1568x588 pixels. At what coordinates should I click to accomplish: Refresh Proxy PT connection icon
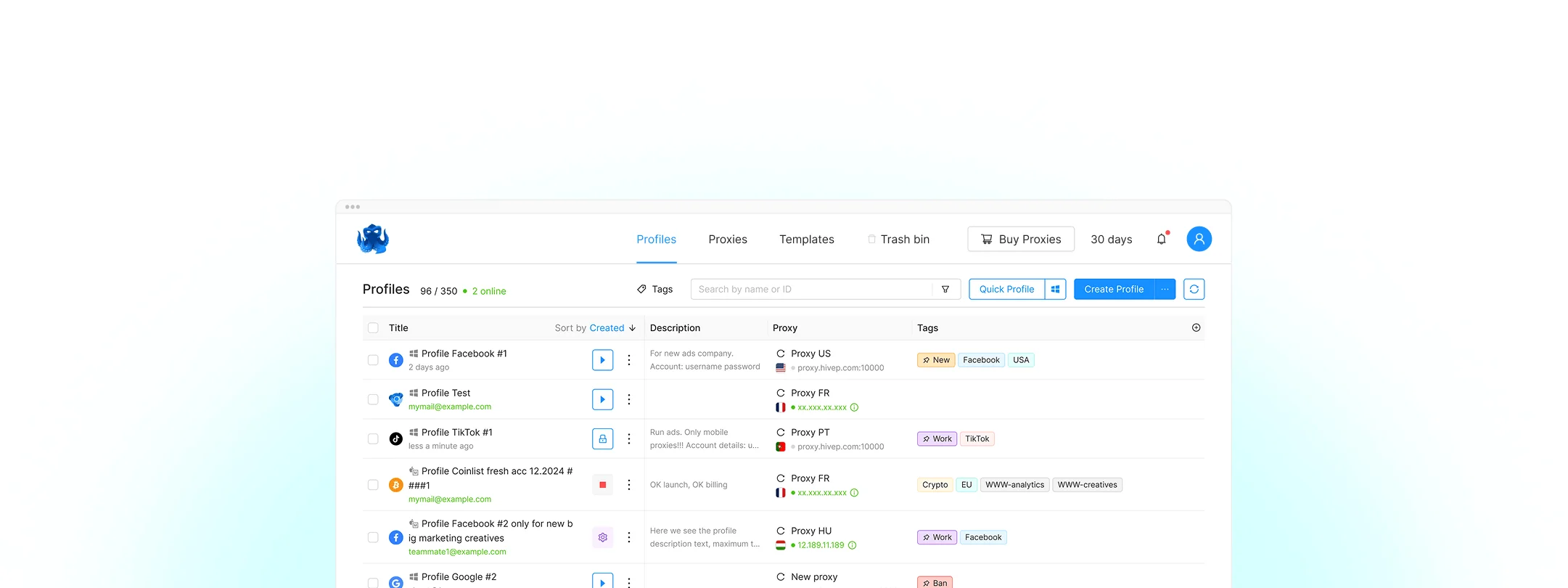(781, 432)
